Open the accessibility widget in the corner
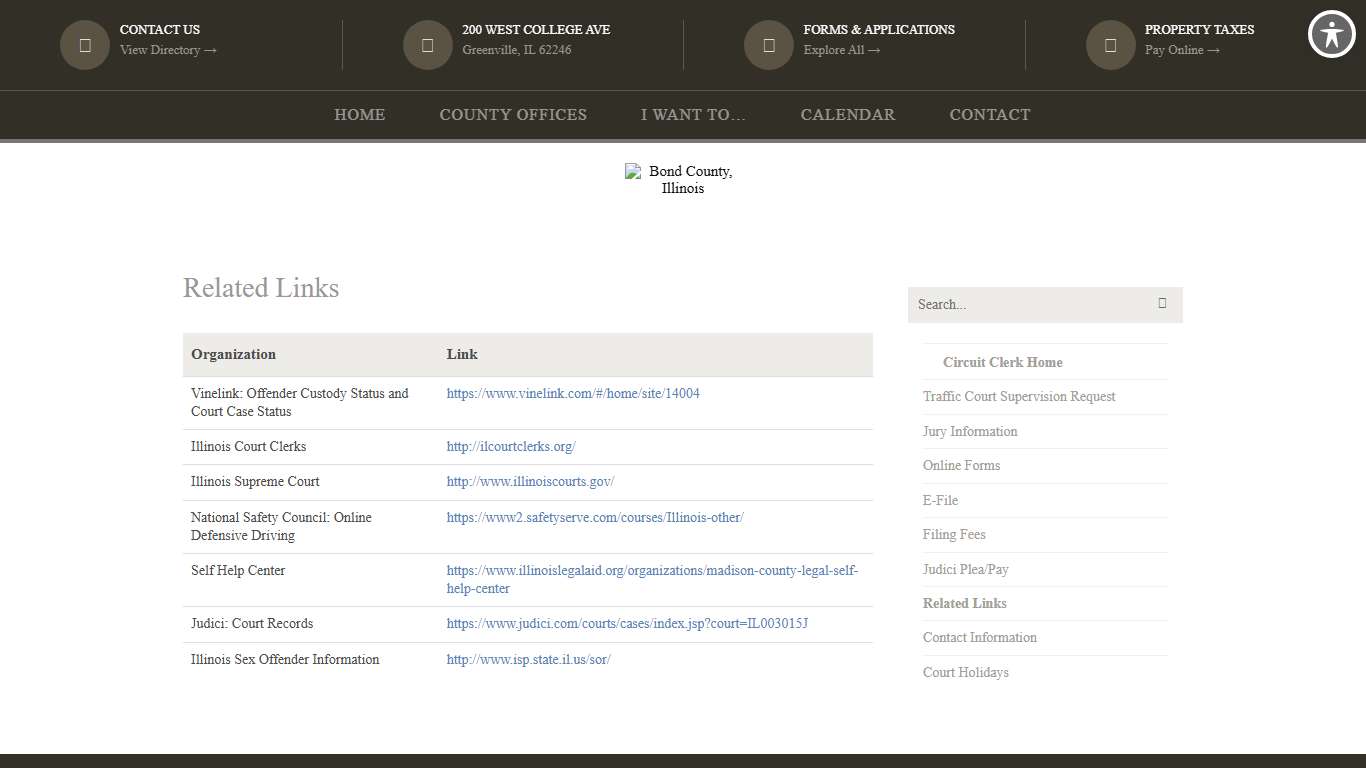 (x=1331, y=34)
